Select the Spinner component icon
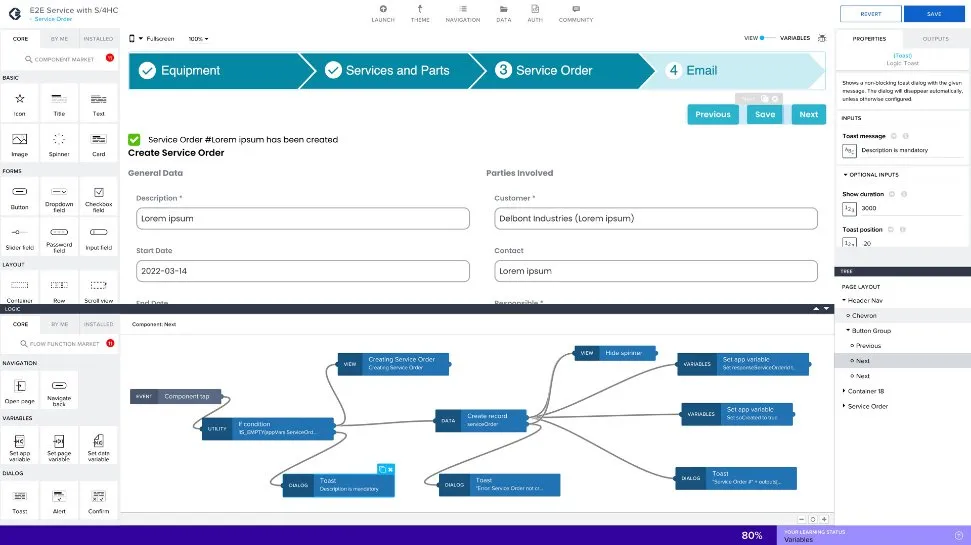The width and height of the screenshot is (971, 545). [x=59, y=140]
